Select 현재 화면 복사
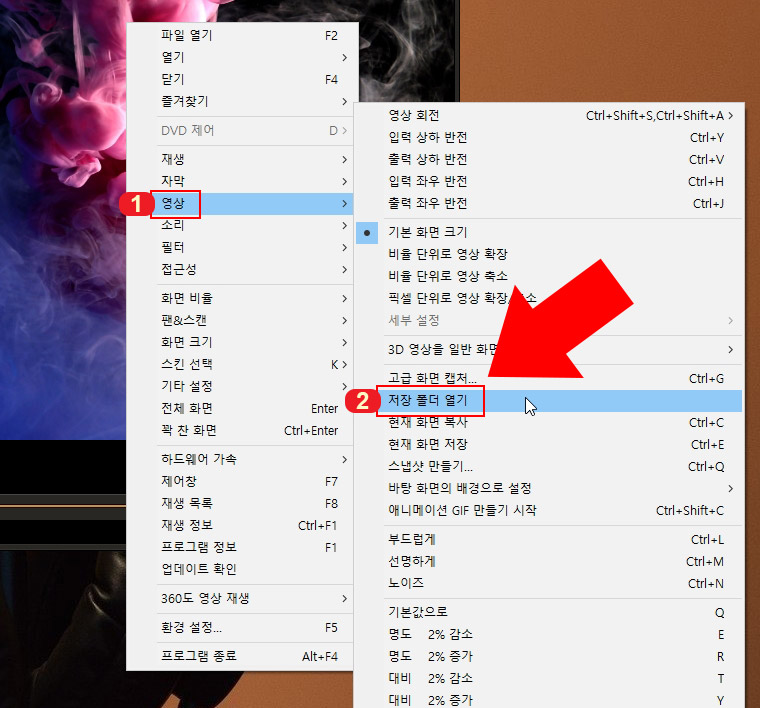The width and height of the screenshot is (760, 708). pyautogui.click(x=549, y=423)
